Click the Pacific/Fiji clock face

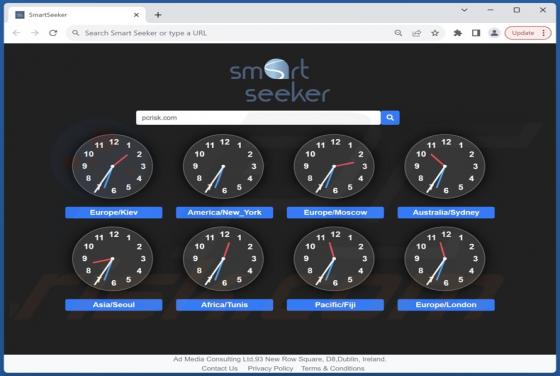(334, 259)
